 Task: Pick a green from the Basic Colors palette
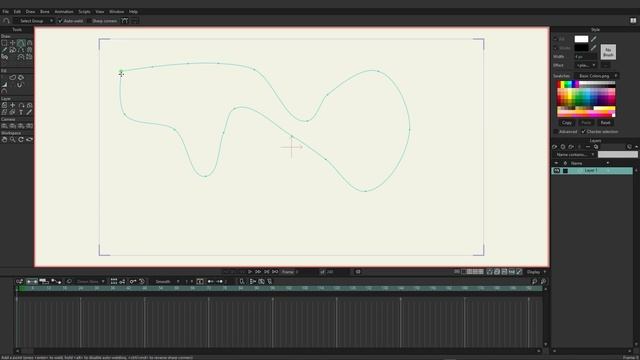coord(576,97)
